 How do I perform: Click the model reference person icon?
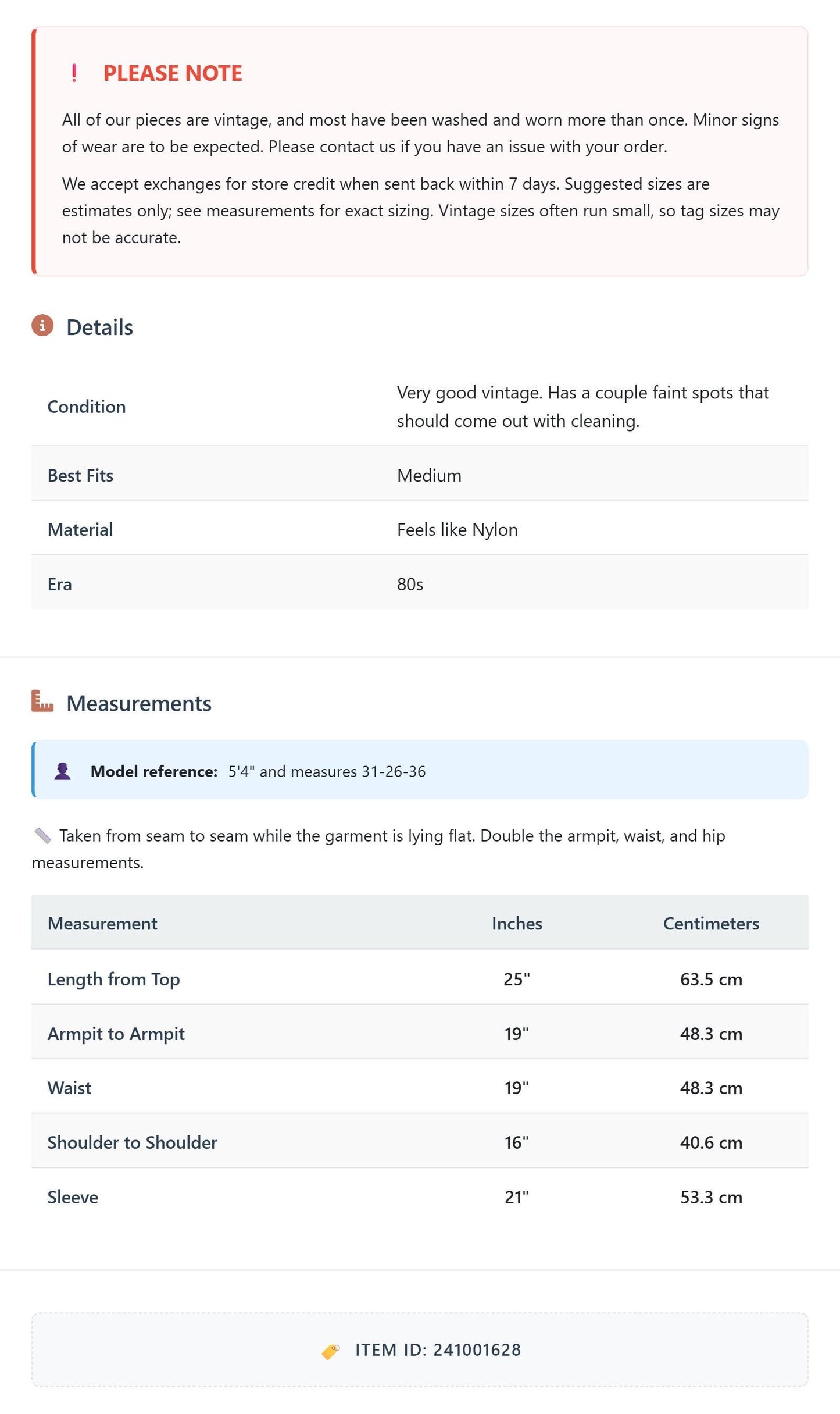[x=62, y=771]
